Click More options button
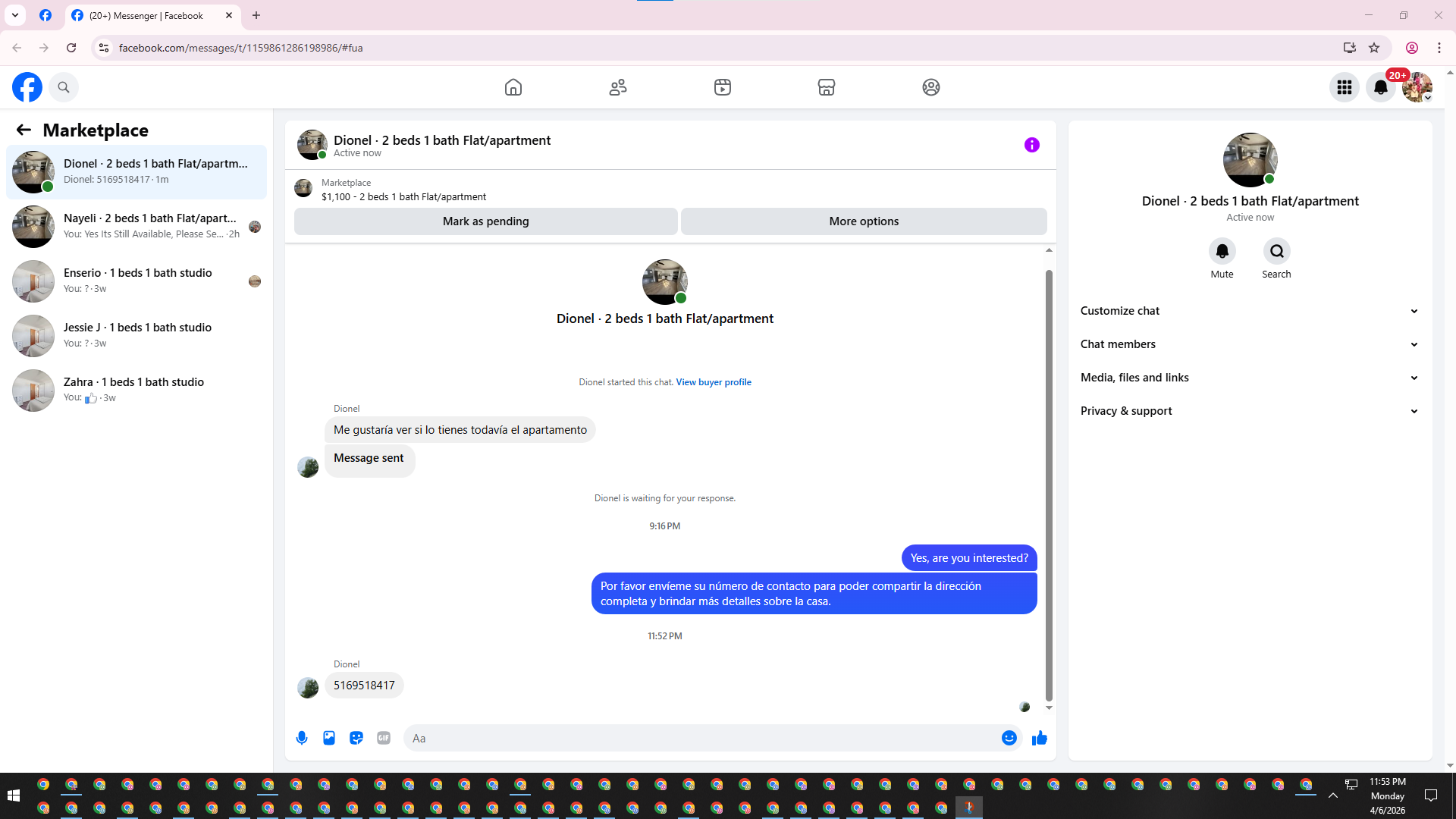The image size is (1456, 819). tap(864, 221)
